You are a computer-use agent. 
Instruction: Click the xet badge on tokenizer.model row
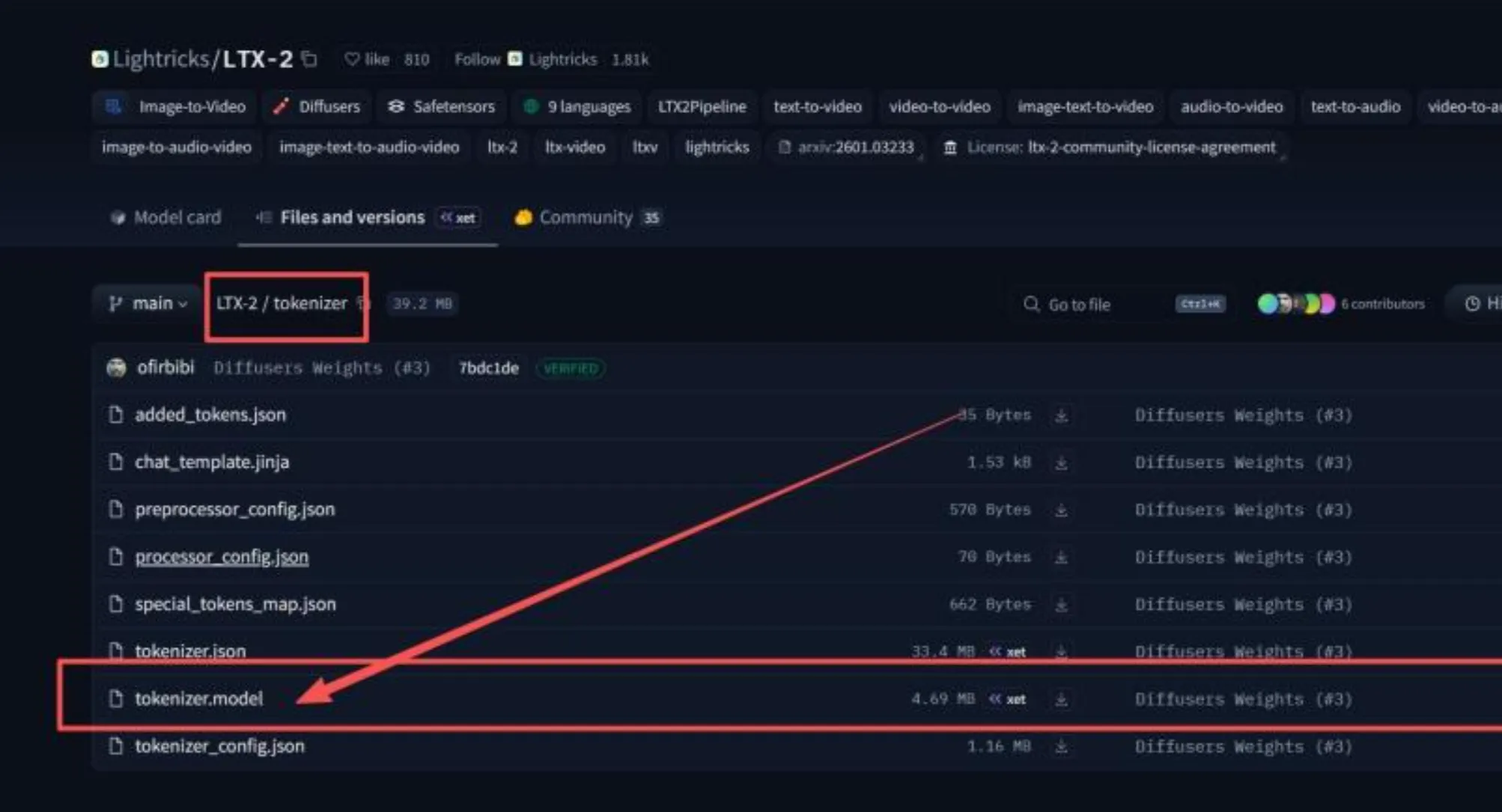pos(1008,699)
